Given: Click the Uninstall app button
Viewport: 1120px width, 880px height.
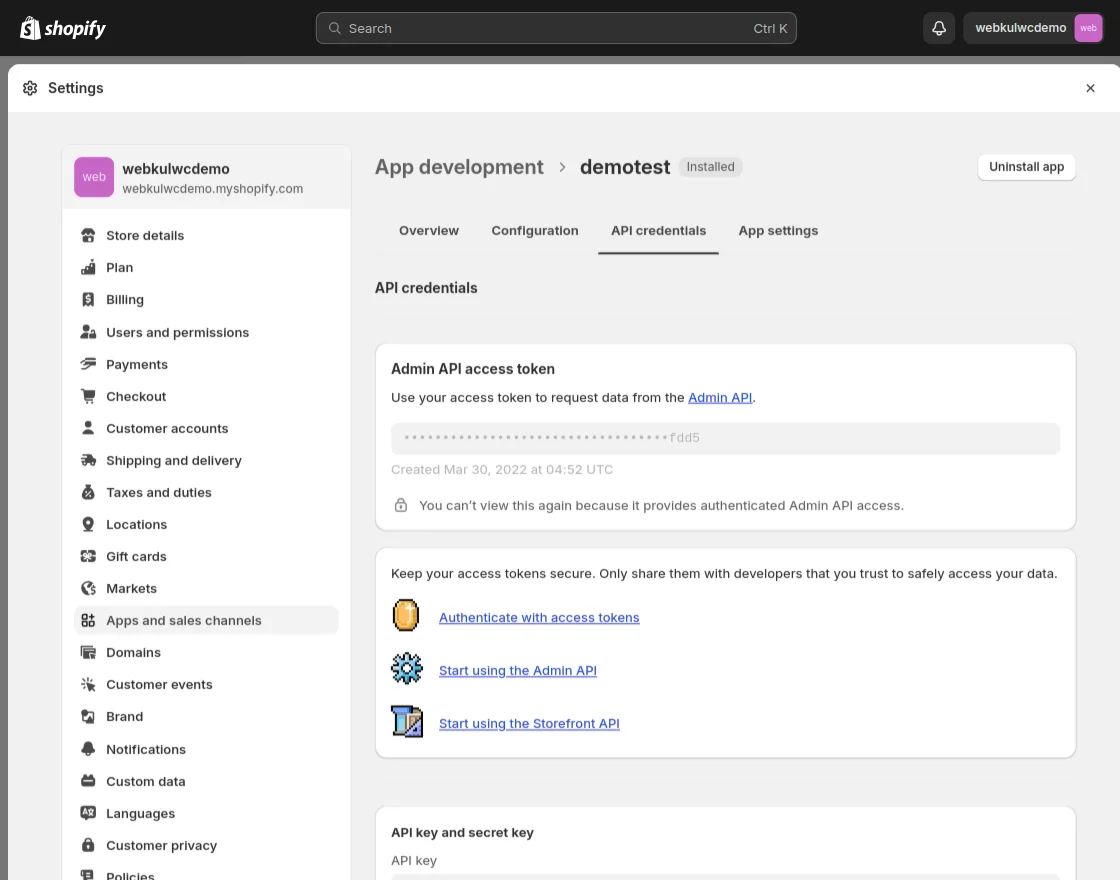Looking at the screenshot, I should click(1026, 167).
